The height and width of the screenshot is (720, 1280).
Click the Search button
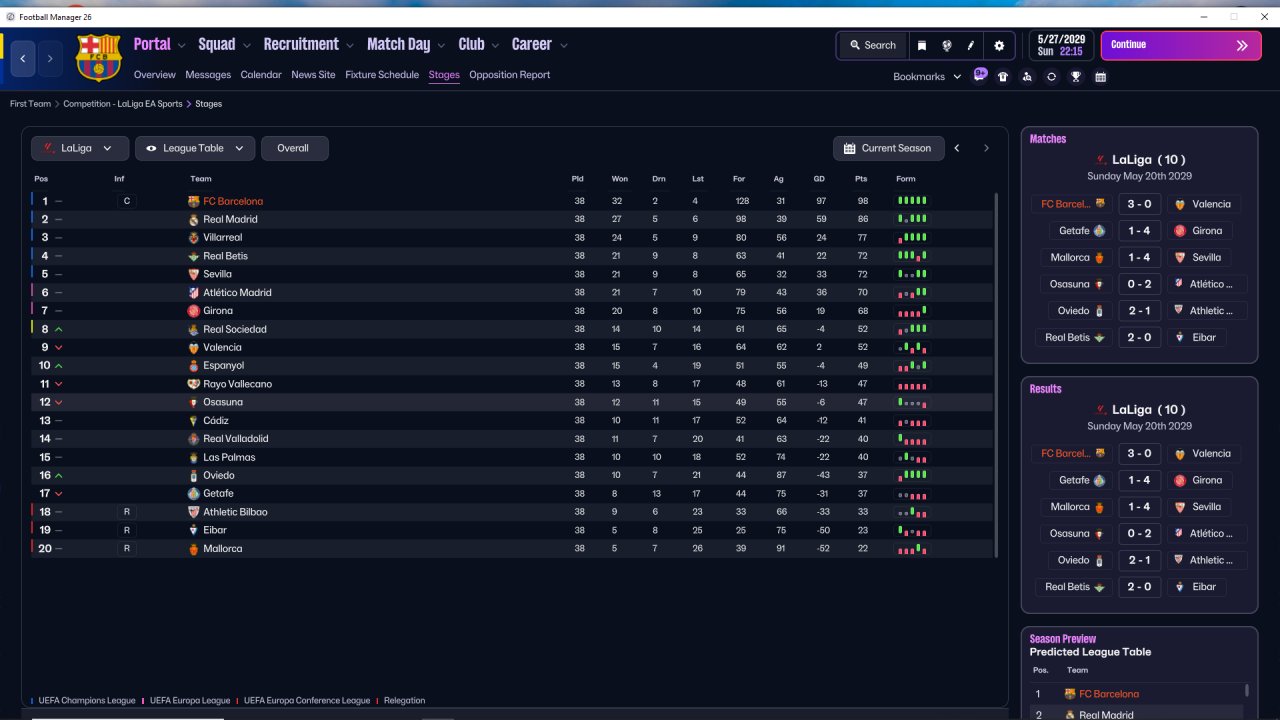[873, 45]
